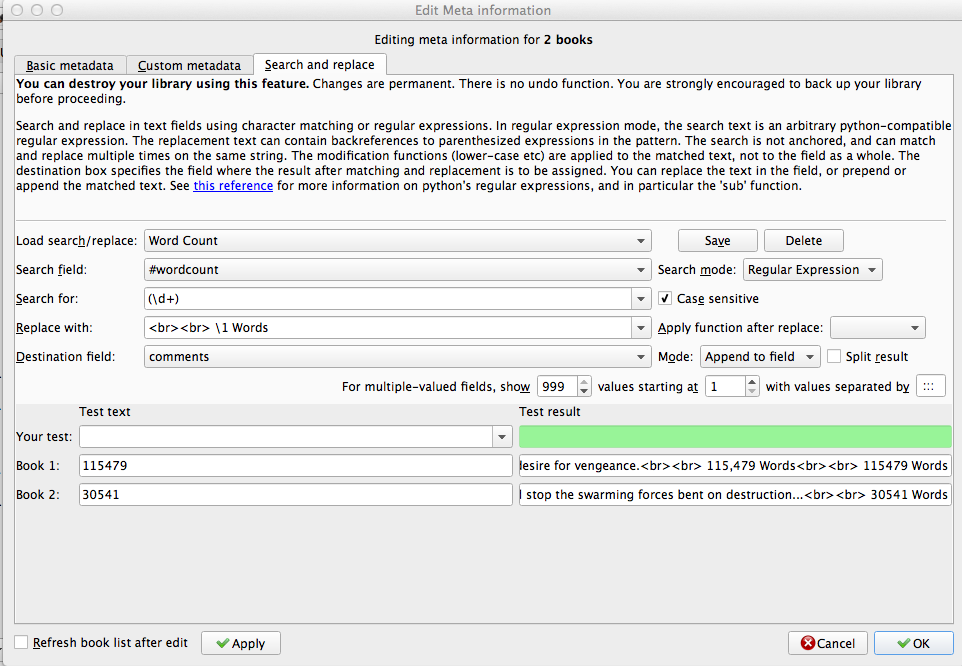Switch to the Basic metadata tab
The width and height of the screenshot is (962, 666).
click(70, 66)
